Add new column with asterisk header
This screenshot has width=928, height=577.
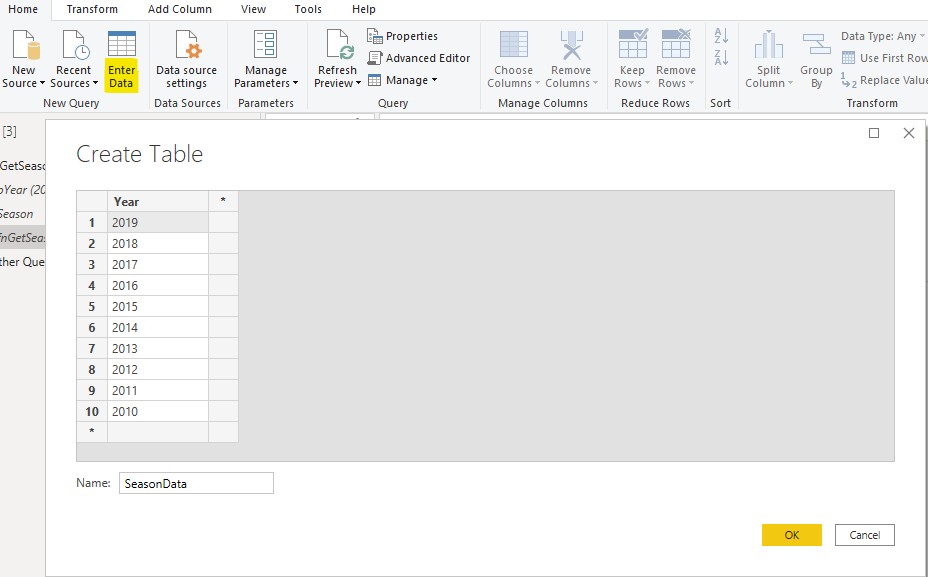pos(223,201)
